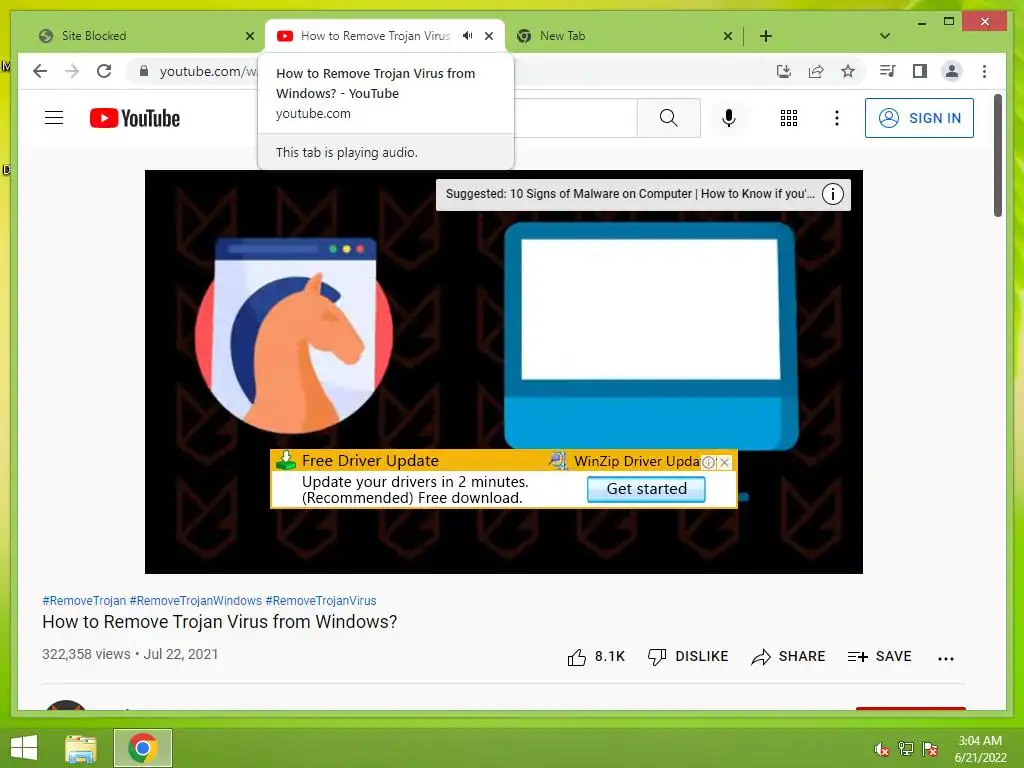Open YouTube settings three-dot menu
Image resolution: width=1024 pixels, height=768 pixels.
837,118
